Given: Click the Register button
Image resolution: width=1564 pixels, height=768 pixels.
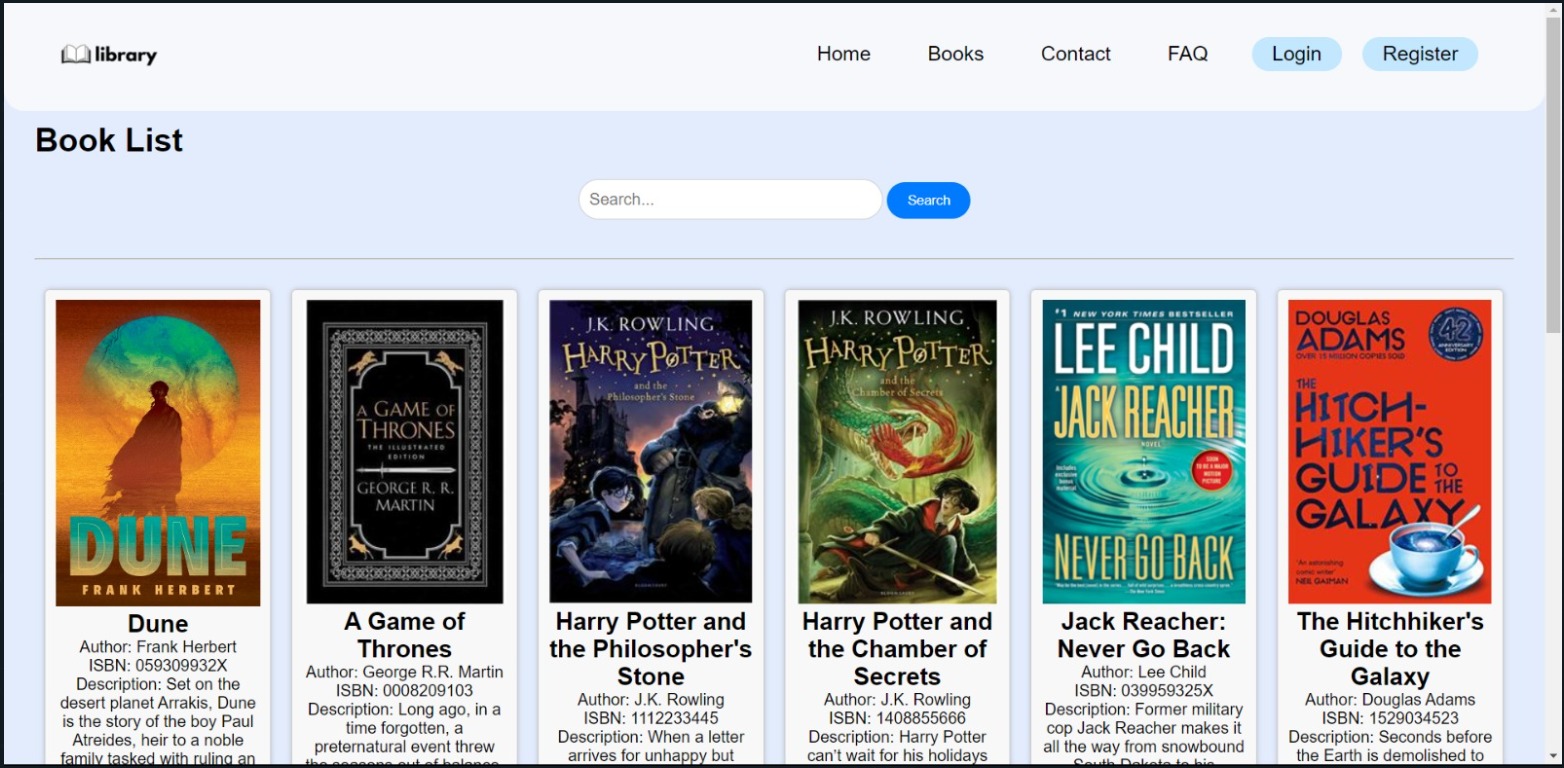Looking at the screenshot, I should coord(1419,54).
